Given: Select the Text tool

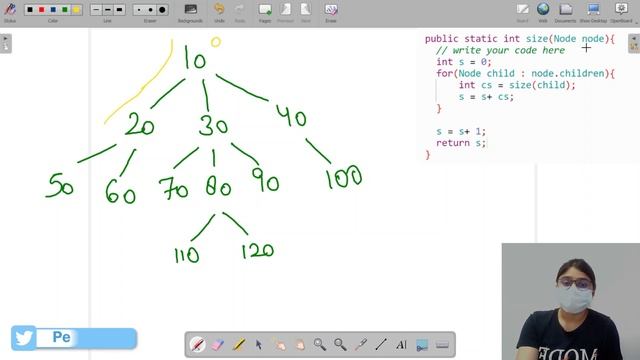Looking at the screenshot, I should tap(401, 344).
